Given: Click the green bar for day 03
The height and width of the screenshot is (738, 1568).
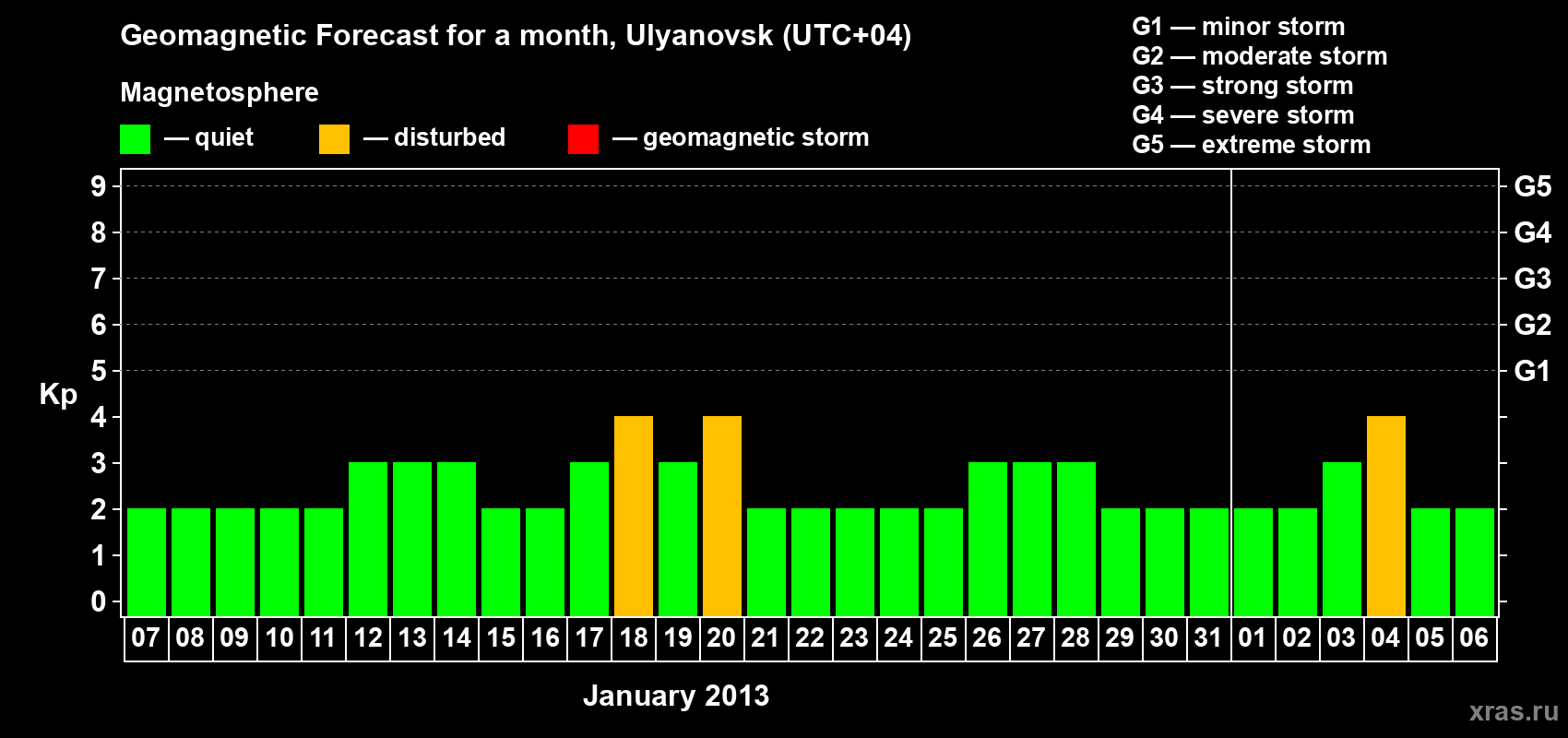Looking at the screenshot, I should point(1342,539).
